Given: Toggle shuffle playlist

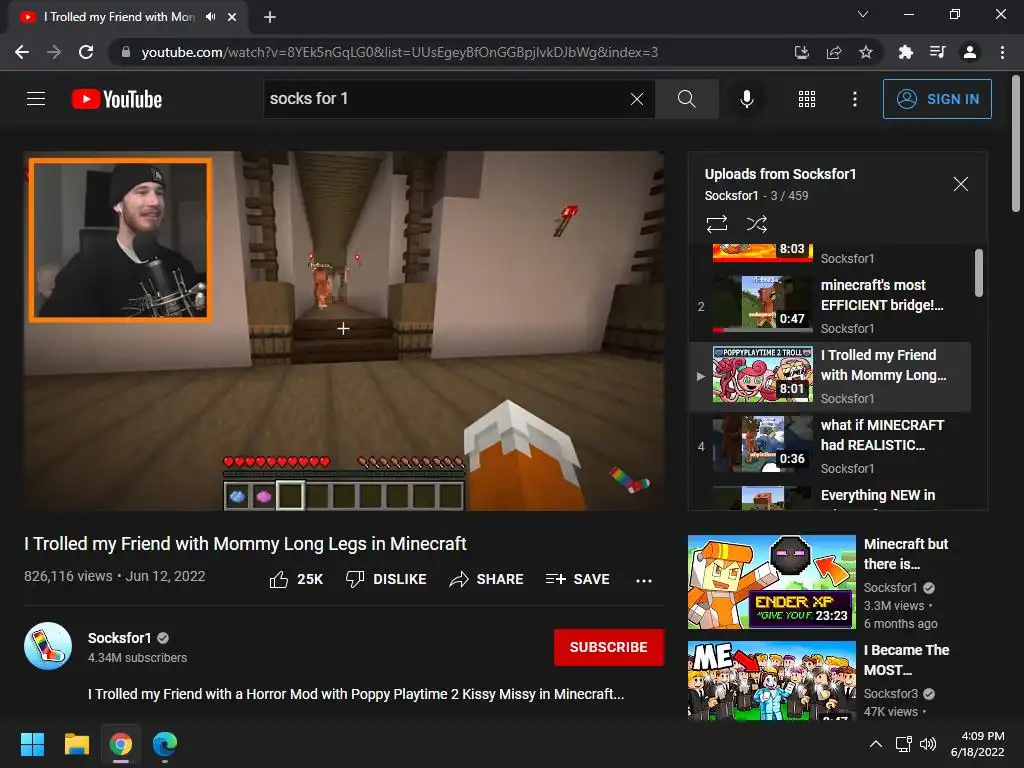Looking at the screenshot, I should point(756,224).
